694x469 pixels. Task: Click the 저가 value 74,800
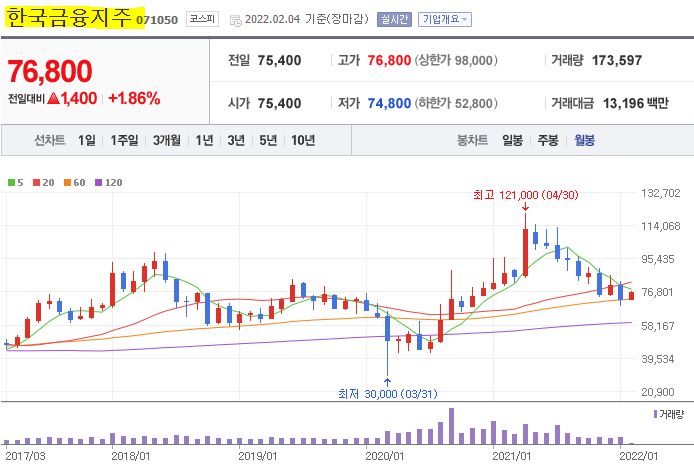[x=389, y=104]
